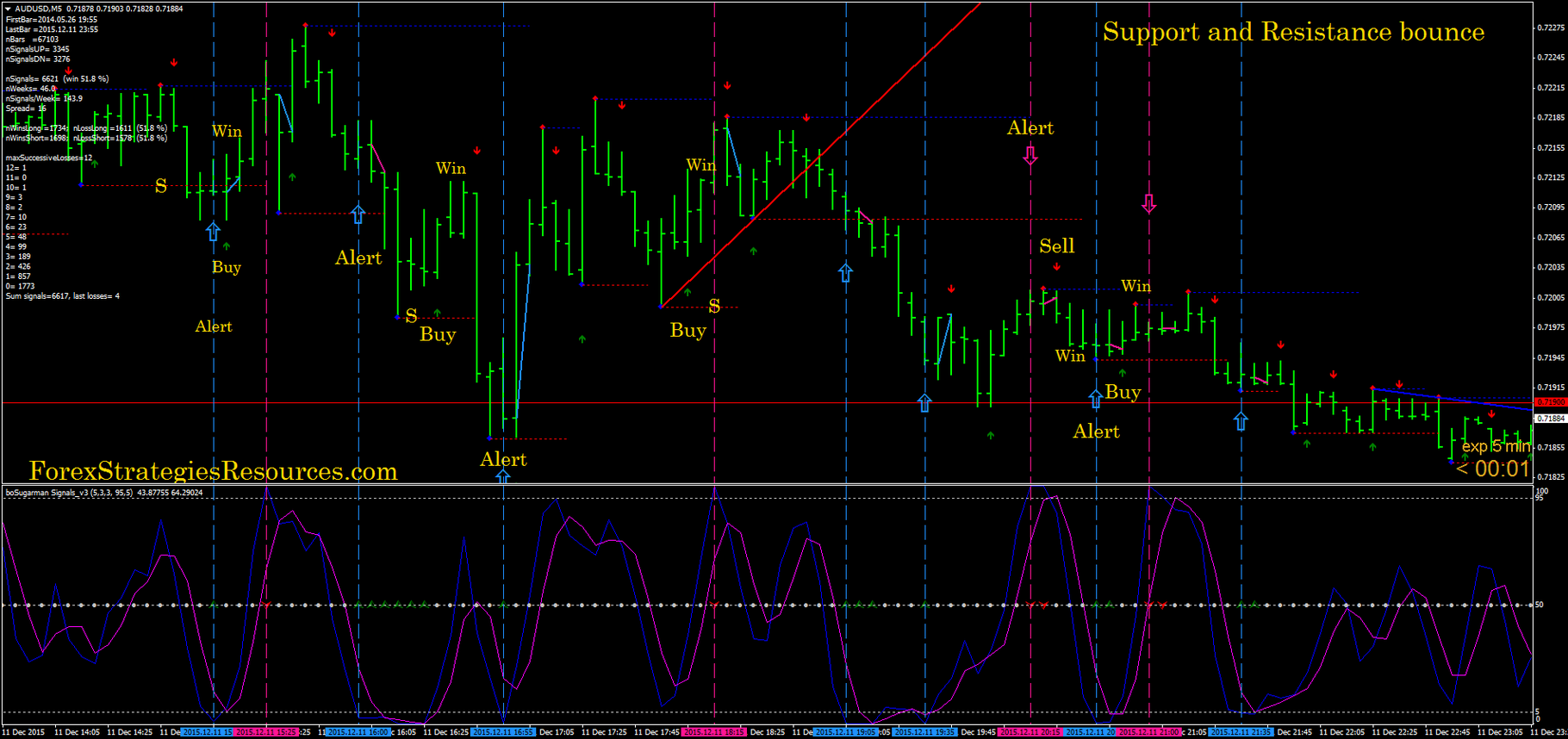Select the "Support and Resistance bounce" title label
This screenshot has width=1568, height=739.
click(1293, 32)
